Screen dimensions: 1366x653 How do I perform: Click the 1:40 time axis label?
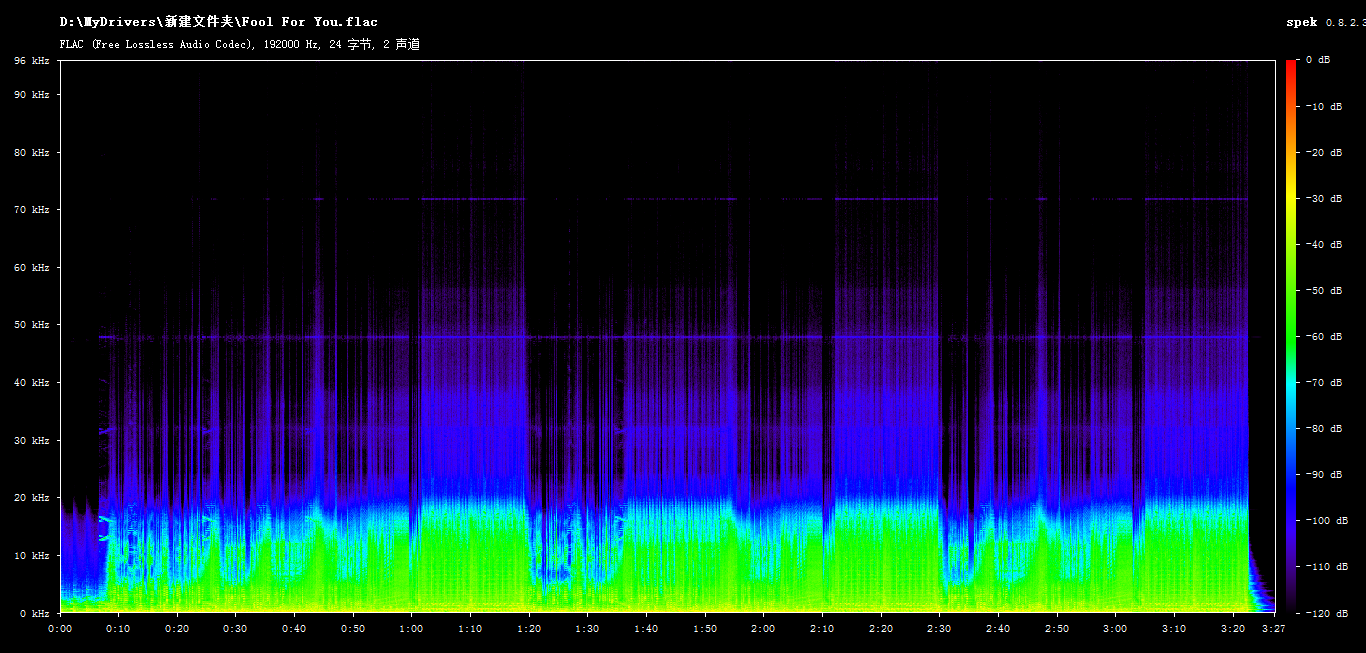pos(646,629)
